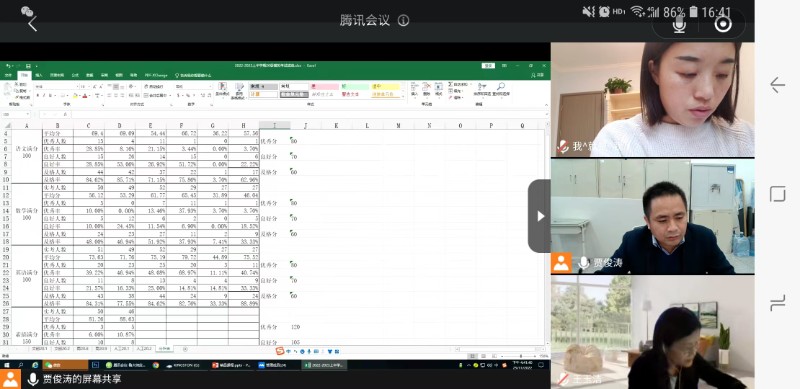Tap the muted mic icon on bottom participant tile
800x389 pixels.
tap(563, 379)
